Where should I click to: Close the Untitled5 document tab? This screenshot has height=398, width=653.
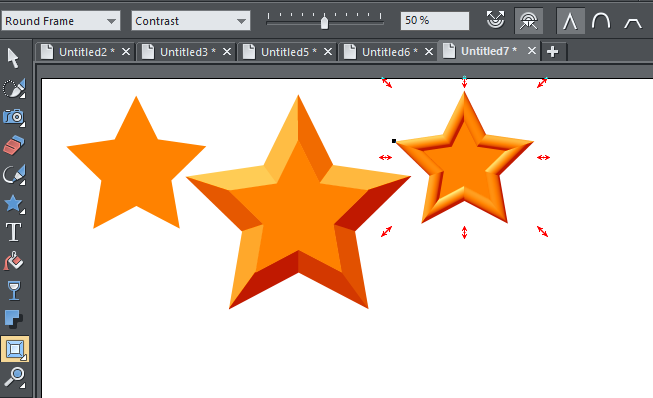328,52
